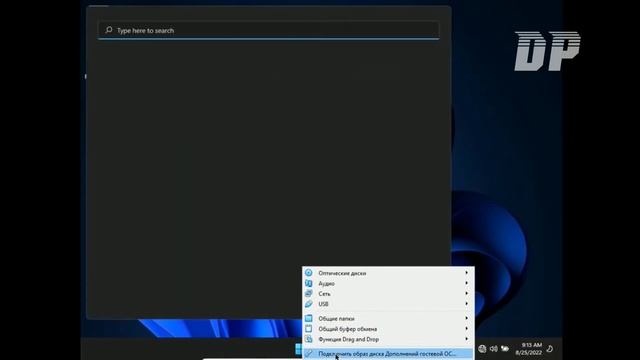Screen dimensions: 640x360
Task: Open the Общие папки submenu
Action: [388, 318]
